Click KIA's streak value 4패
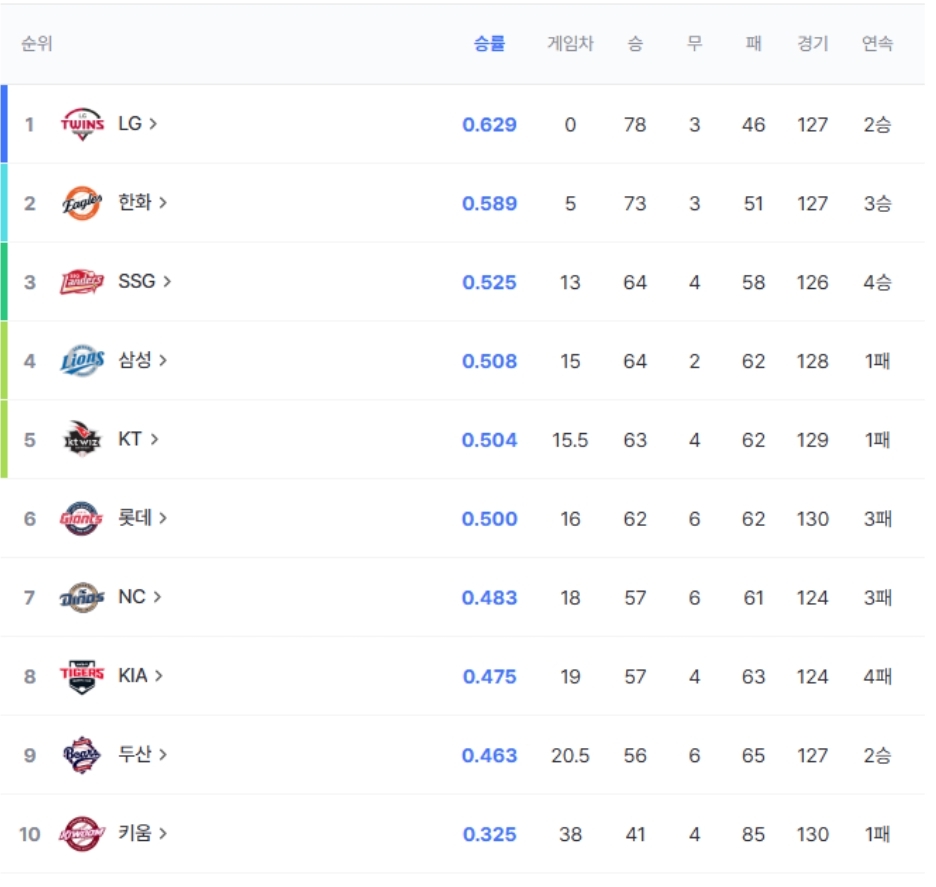Screen dimensions: 936x887 [877, 677]
